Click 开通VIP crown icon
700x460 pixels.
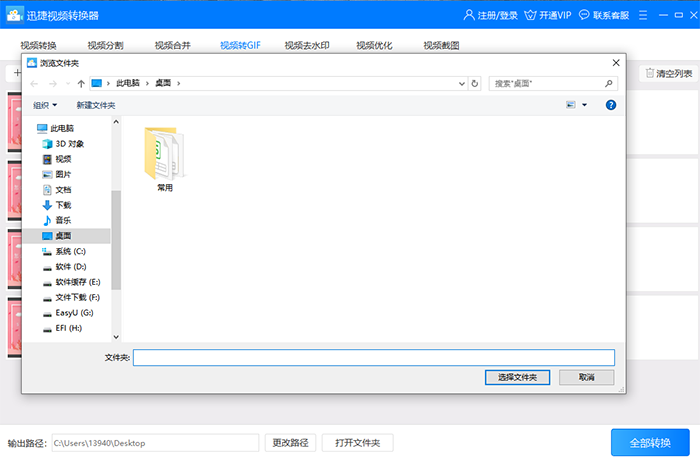[x=530, y=15]
